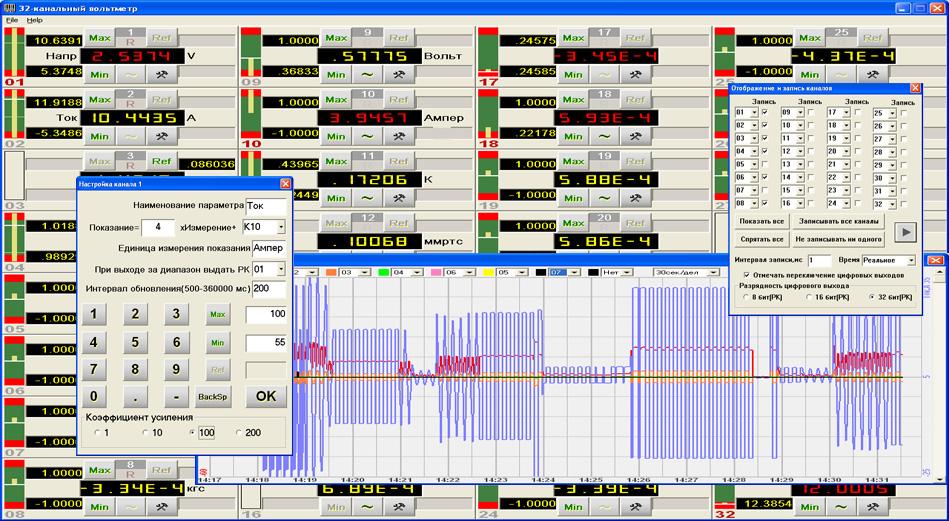Check the Запись checkbox for channel 17
949x521 pixels.
pos(858,113)
